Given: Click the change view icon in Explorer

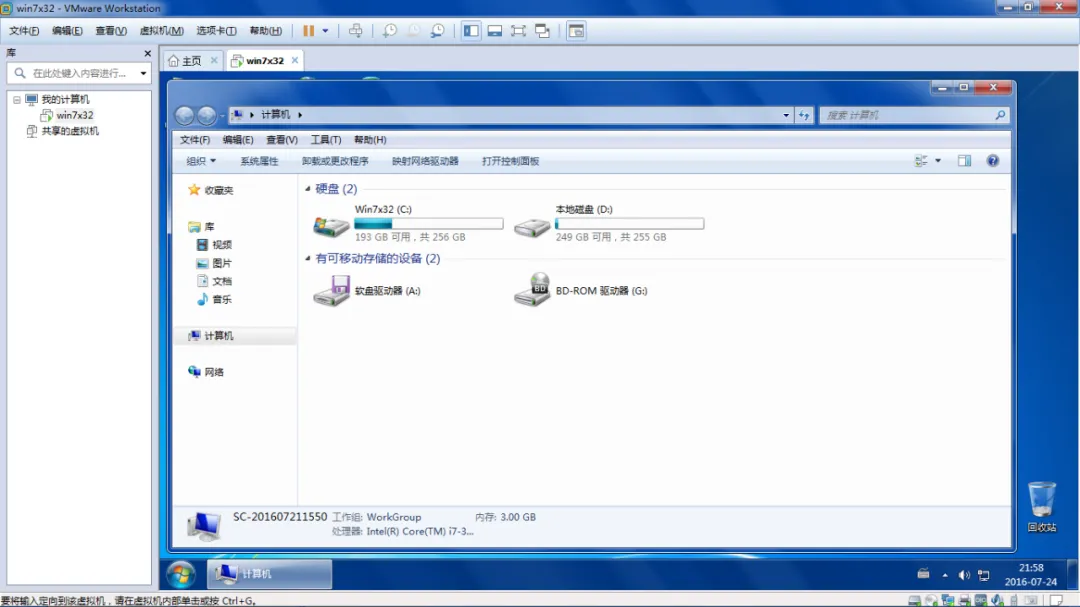Looking at the screenshot, I should click(x=921, y=161).
